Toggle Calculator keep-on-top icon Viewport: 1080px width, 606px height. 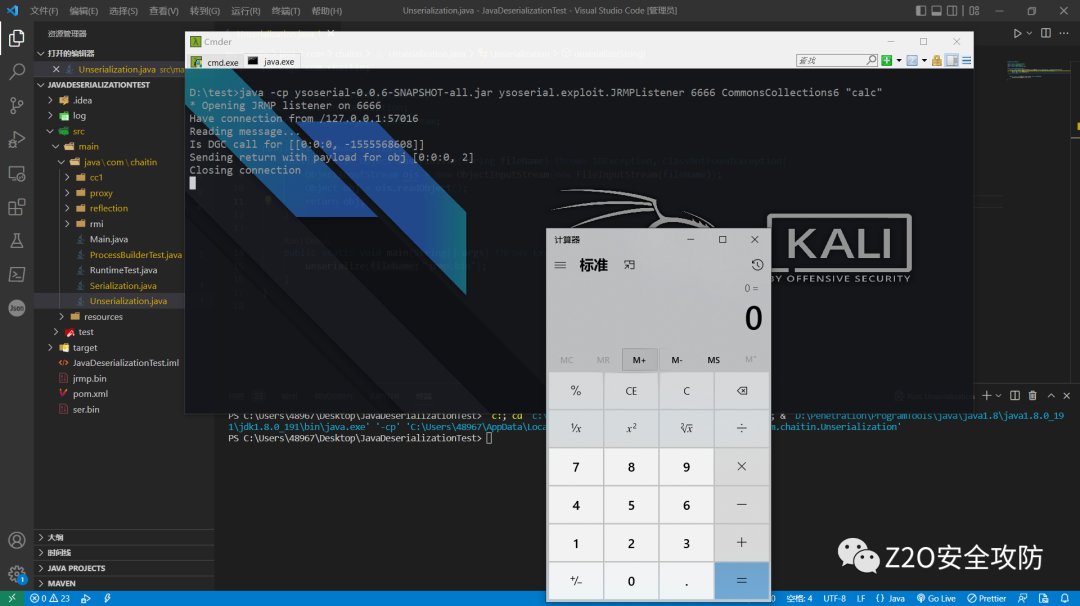pyautogui.click(x=630, y=265)
